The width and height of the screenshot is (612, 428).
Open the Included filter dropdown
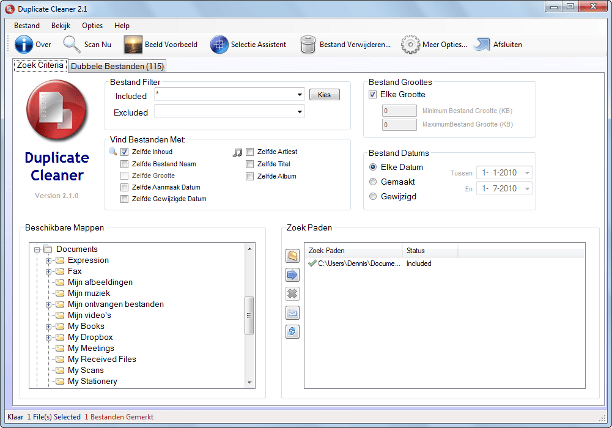pyautogui.click(x=299, y=94)
